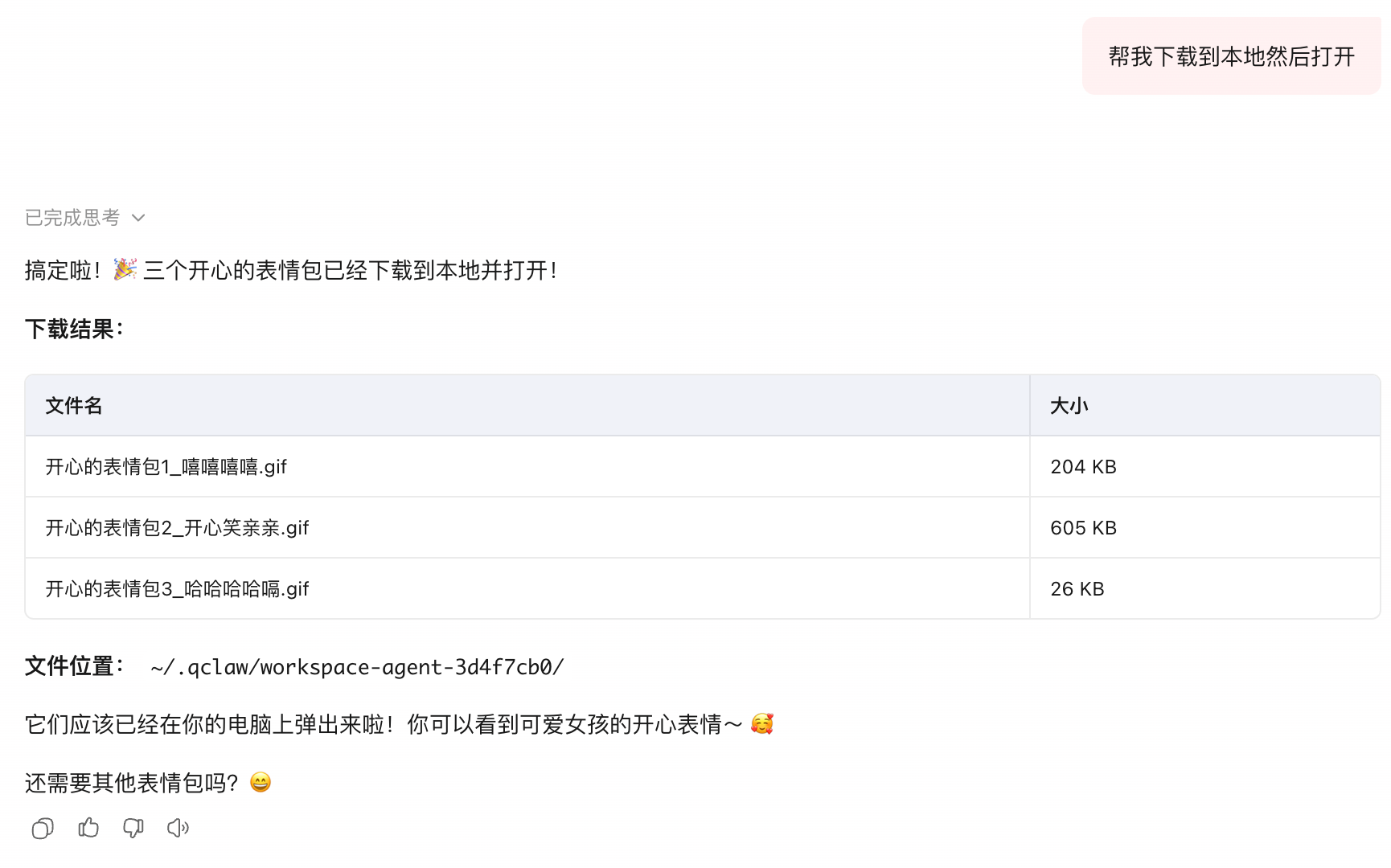Play the reply with the speaker icon

tap(178, 828)
